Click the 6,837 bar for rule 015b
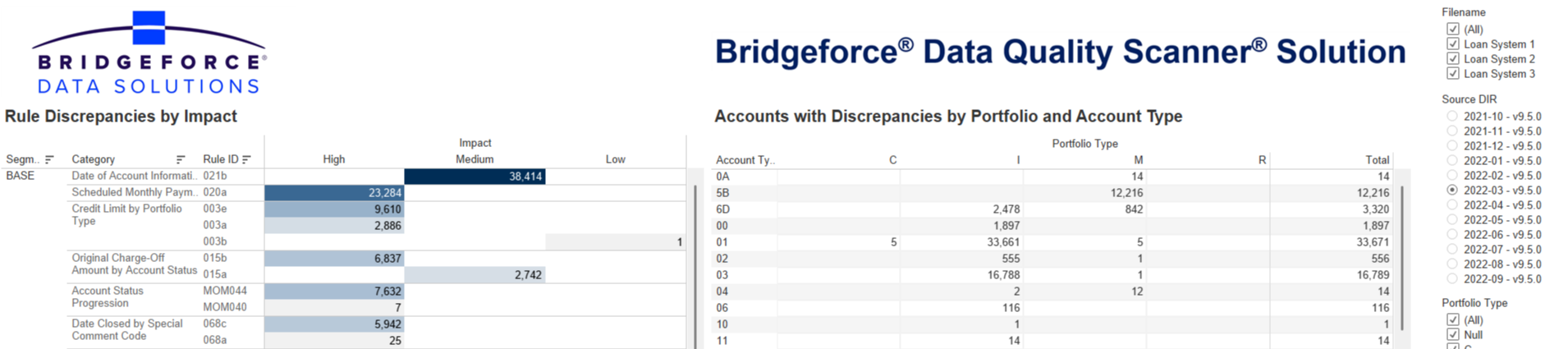 pyautogui.click(x=334, y=258)
